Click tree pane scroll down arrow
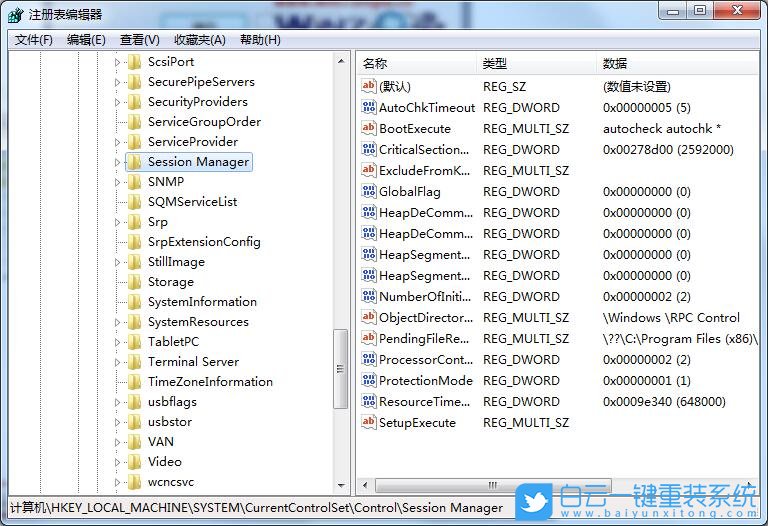768x526 pixels. (x=341, y=485)
